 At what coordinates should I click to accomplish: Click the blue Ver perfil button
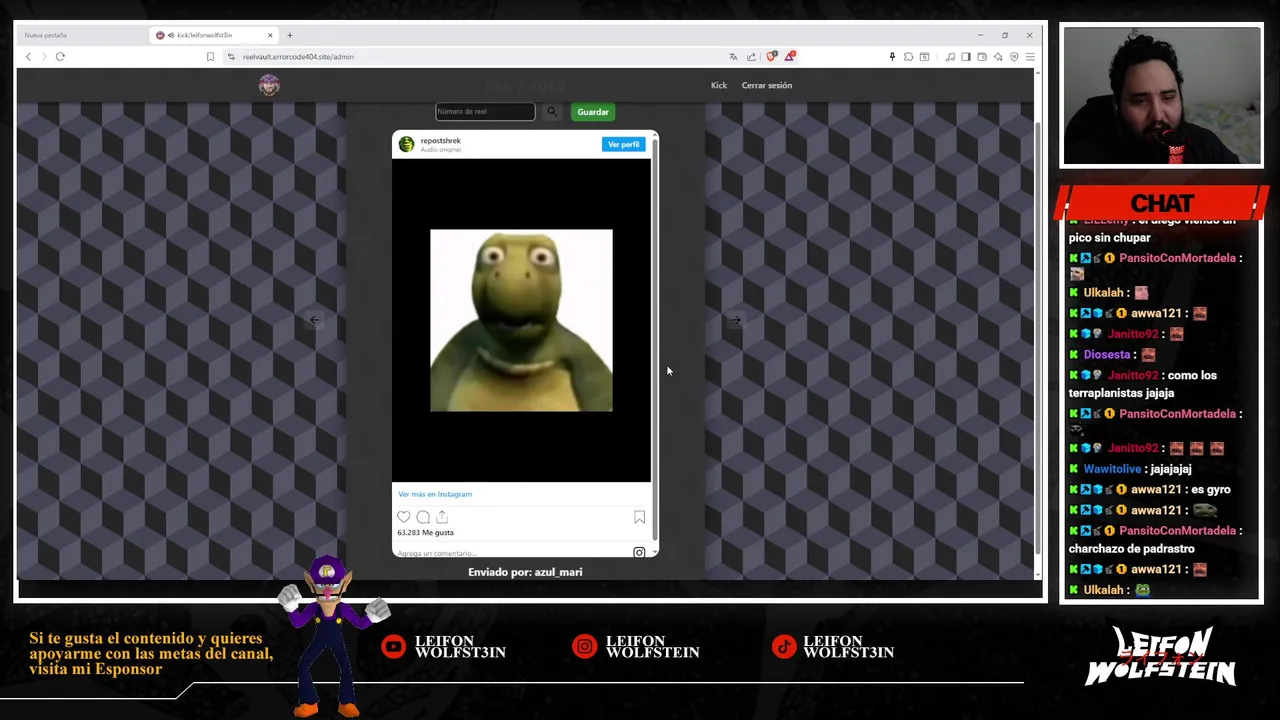(623, 144)
